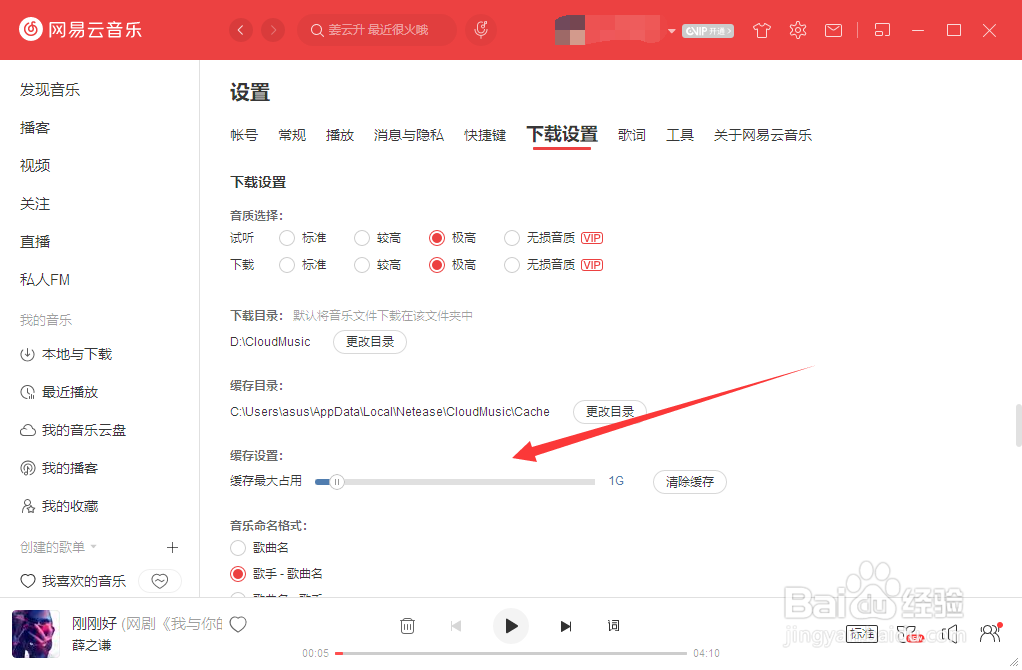Open the skin theme shirt icon
The width and height of the screenshot is (1022, 670).
761,30
